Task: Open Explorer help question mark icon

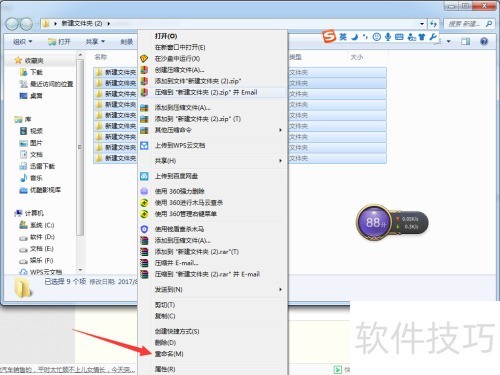Action: pyautogui.click(x=484, y=41)
